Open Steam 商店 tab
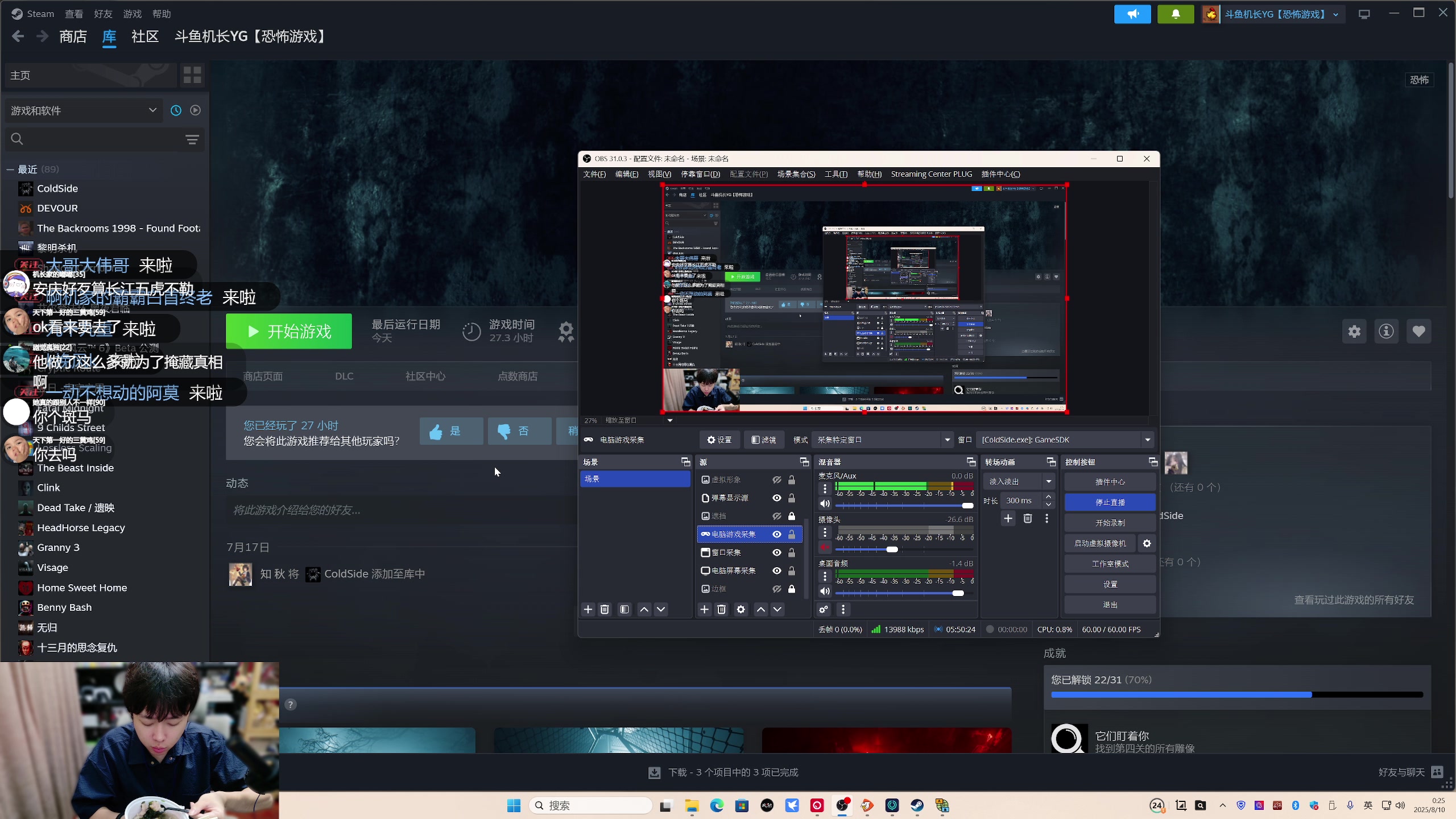1456x819 pixels. [x=73, y=37]
